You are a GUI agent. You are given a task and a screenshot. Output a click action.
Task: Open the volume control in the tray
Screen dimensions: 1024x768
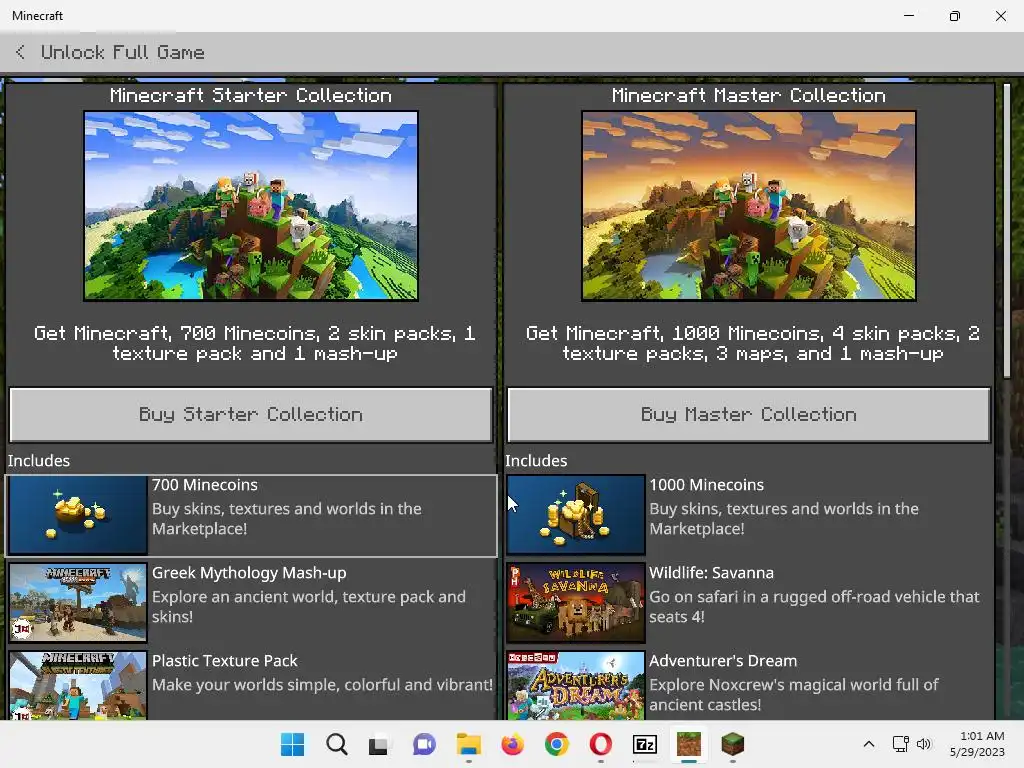(x=923, y=744)
